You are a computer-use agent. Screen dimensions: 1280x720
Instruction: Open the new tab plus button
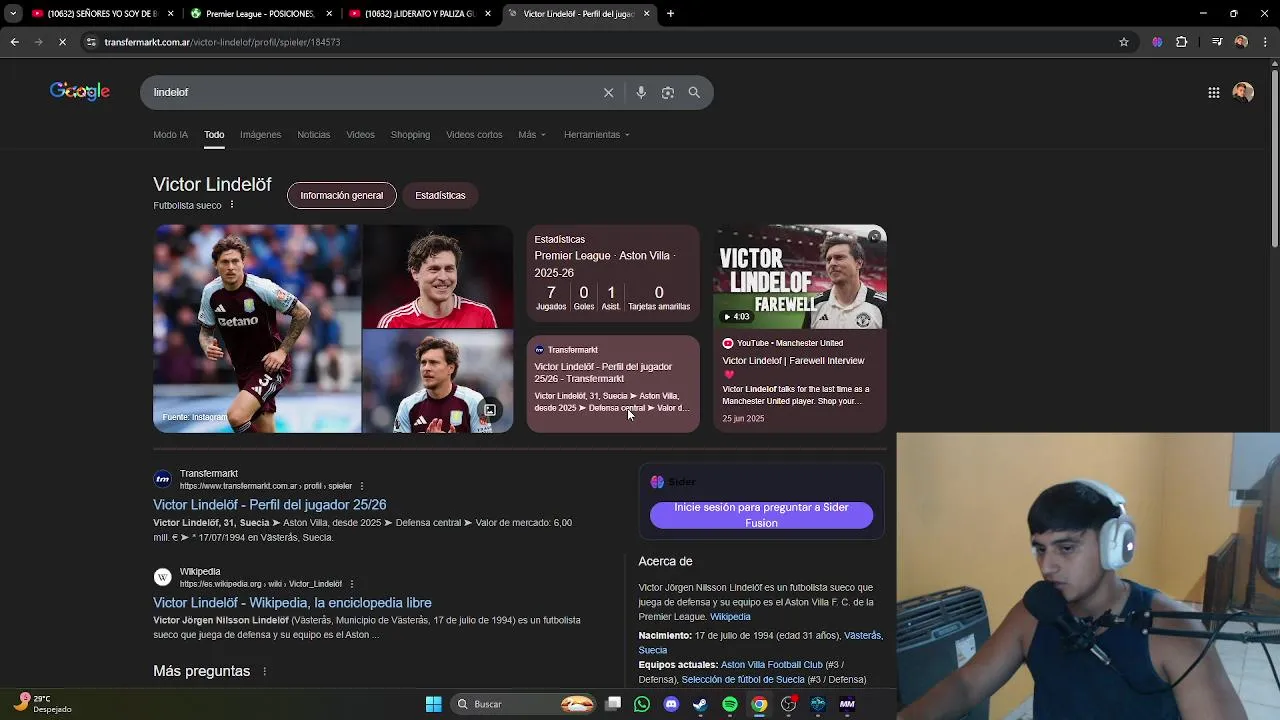coord(670,14)
